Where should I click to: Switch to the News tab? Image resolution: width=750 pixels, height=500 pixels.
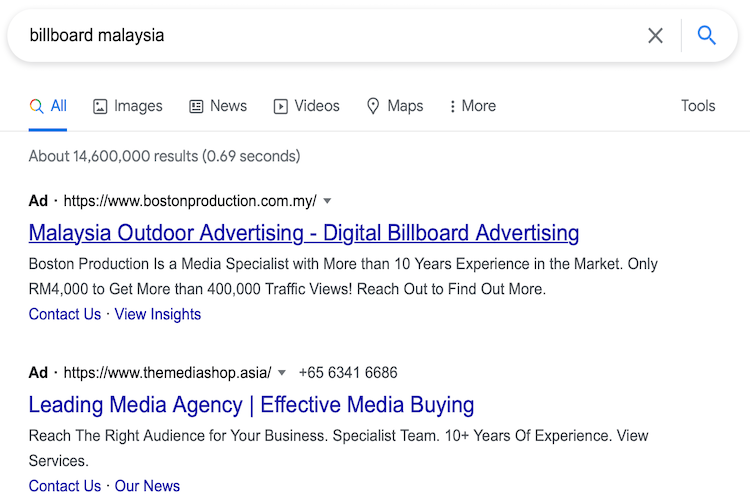tap(218, 106)
